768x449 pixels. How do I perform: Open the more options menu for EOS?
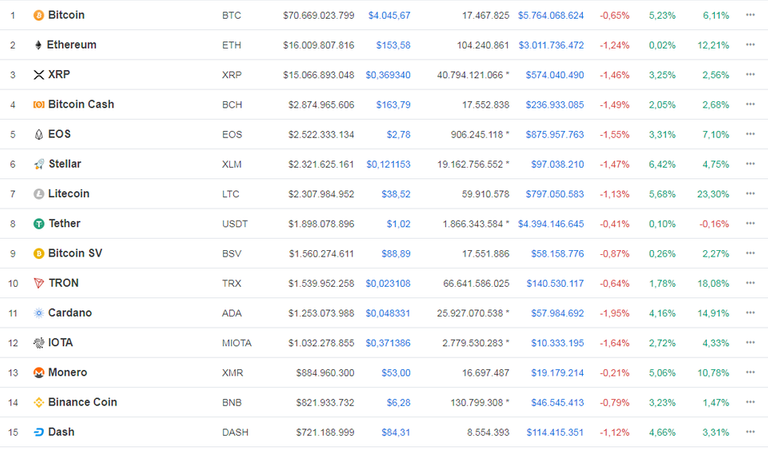pos(750,134)
